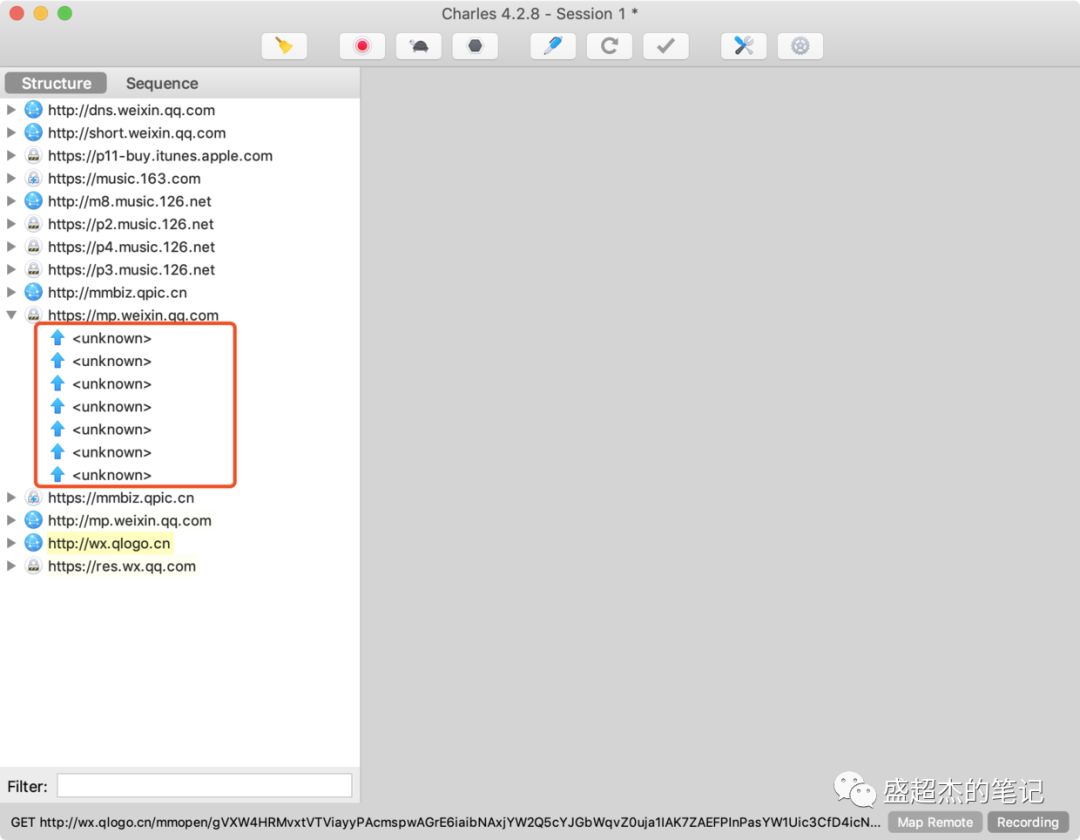Click lock icon of https://mp.weixin.qq.com
This screenshot has height=840, width=1080.
33,315
